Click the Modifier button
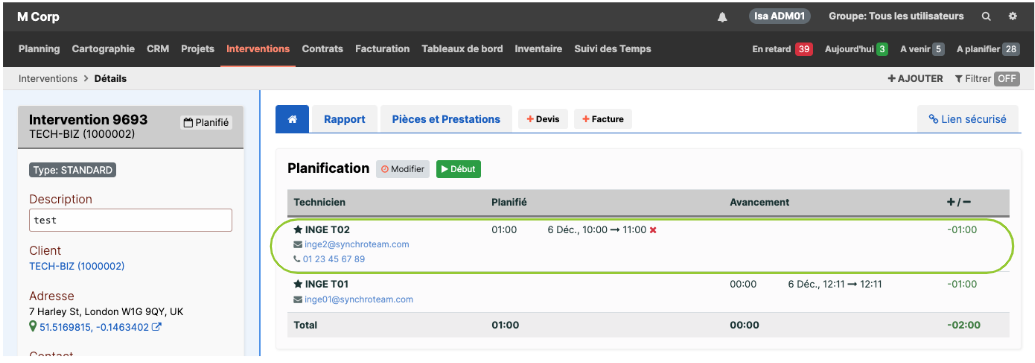Viewport: 1035px width, 363px height. [x=403, y=169]
